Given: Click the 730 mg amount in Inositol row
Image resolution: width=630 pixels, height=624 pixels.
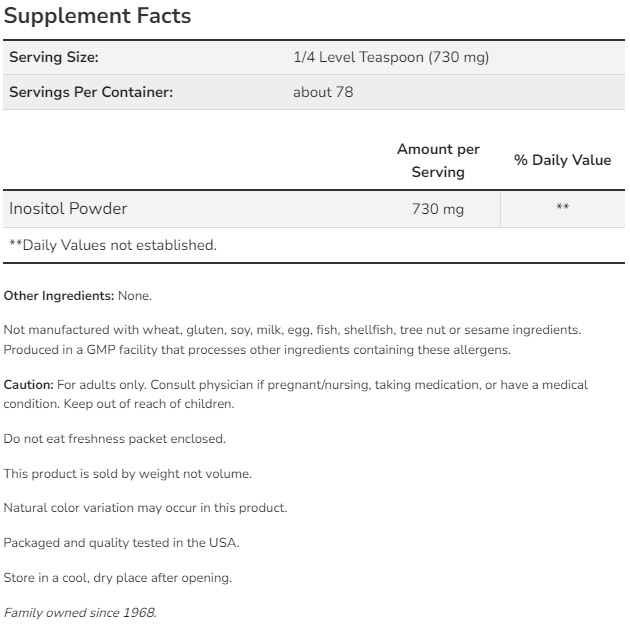Looking at the screenshot, I should coord(438,210).
